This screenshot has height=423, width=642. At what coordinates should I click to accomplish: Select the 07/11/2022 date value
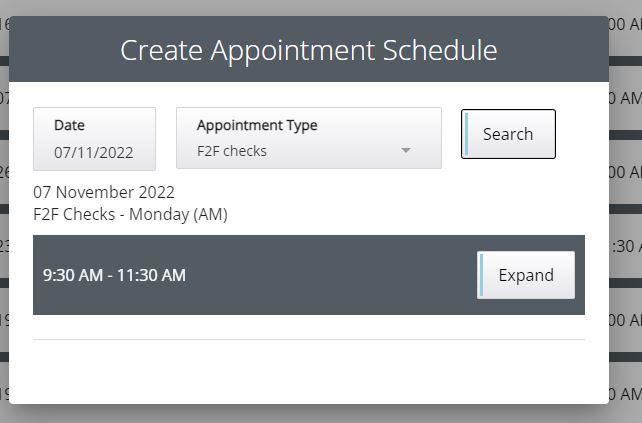(94, 153)
